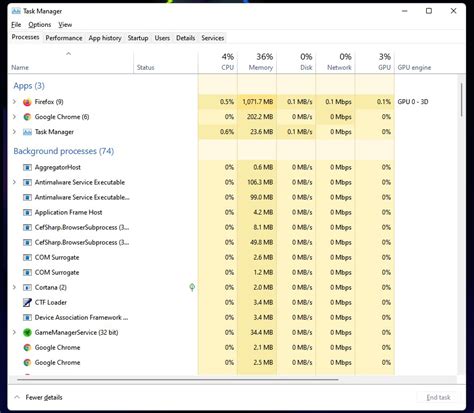
Task: Switch to the Users tab
Action: (x=162, y=38)
